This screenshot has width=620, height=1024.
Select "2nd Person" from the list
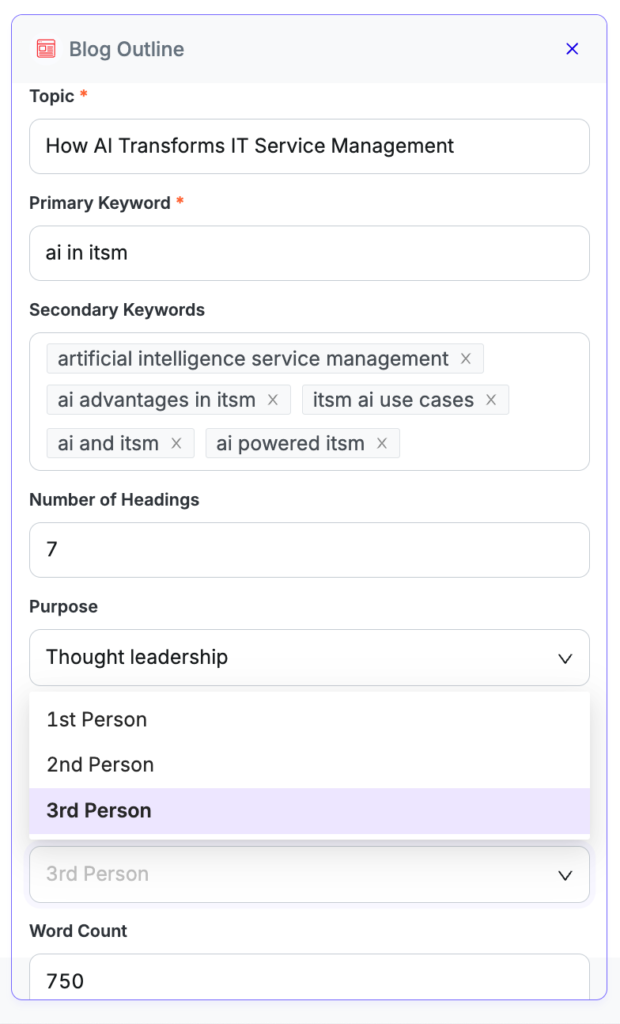point(99,764)
